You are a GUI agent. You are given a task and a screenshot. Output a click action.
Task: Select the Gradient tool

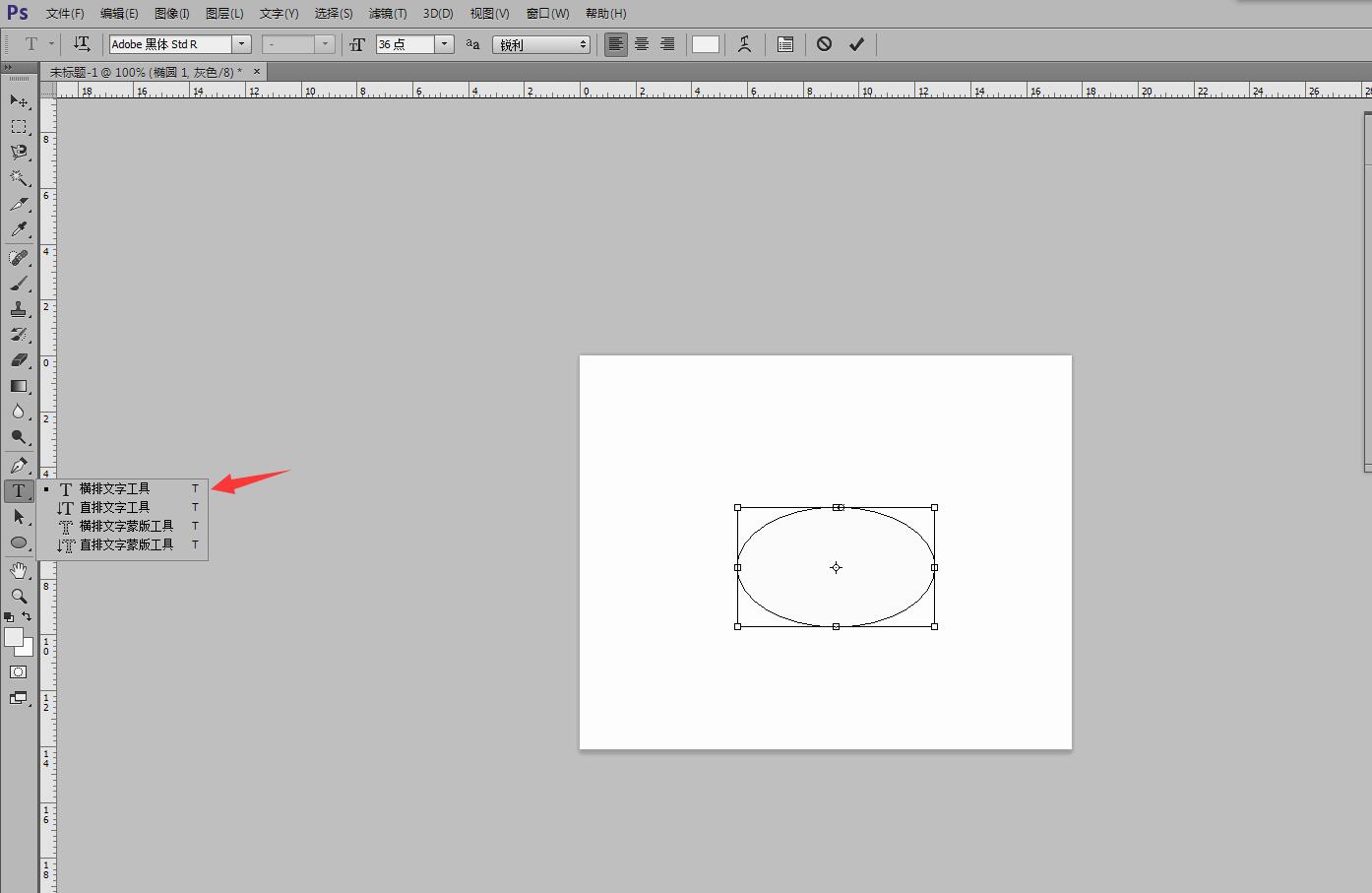point(19,386)
